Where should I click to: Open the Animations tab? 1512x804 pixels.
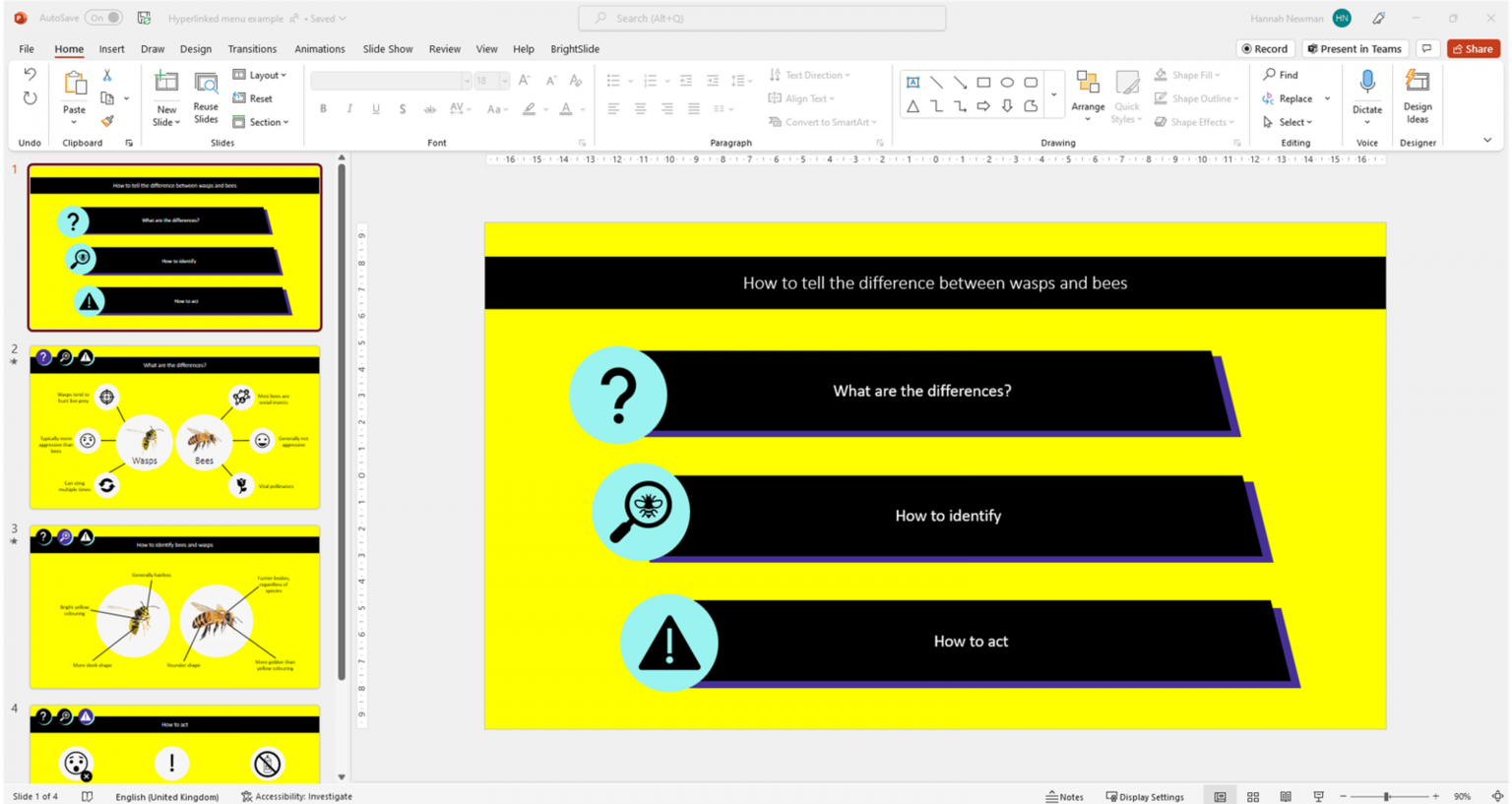pyautogui.click(x=320, y=48)
